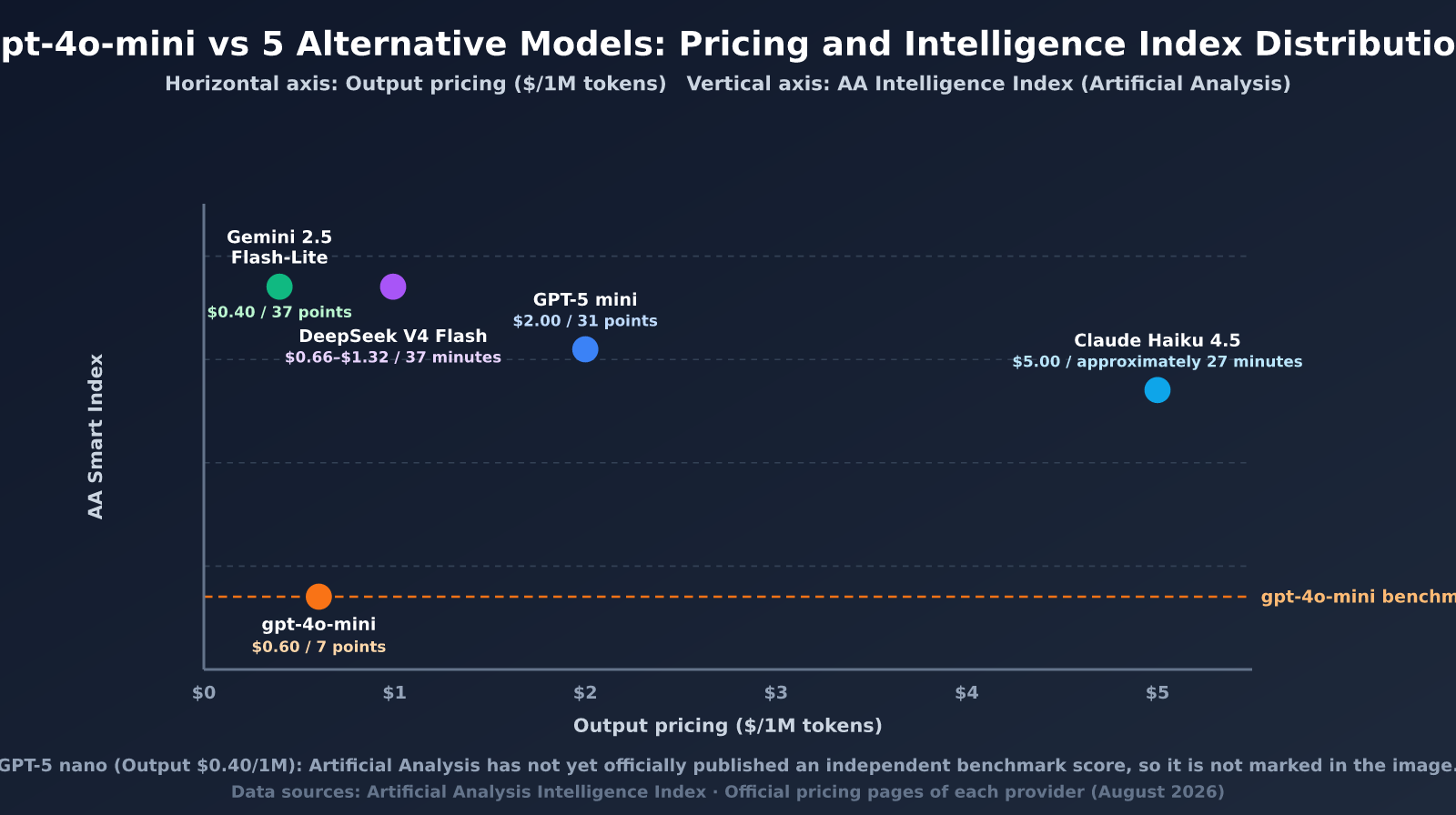Click the green Gemini 2.5 Flash-Lite data point

279,287
